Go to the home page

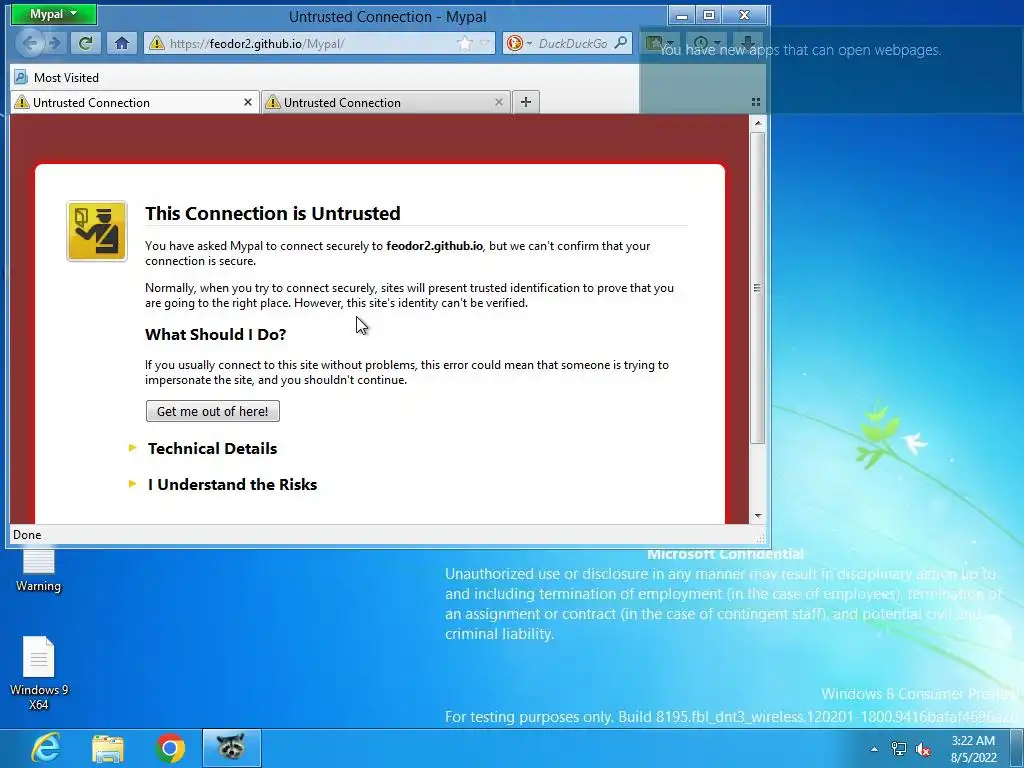click(x=121, y=43)
